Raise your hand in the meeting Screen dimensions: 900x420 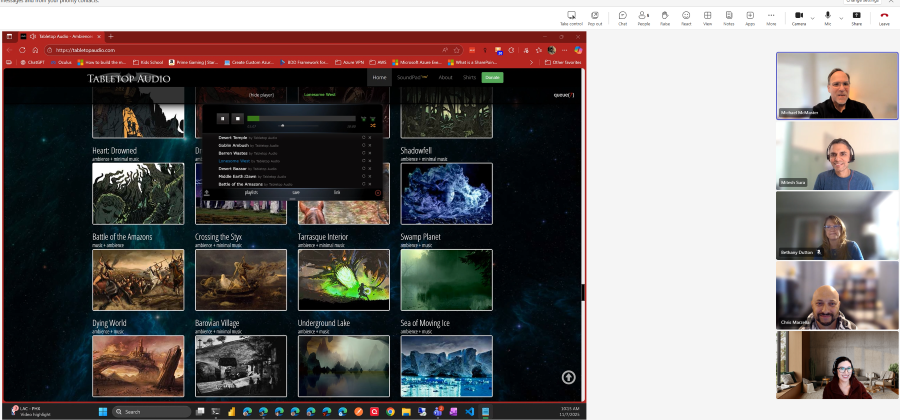(x=665, y=18)
